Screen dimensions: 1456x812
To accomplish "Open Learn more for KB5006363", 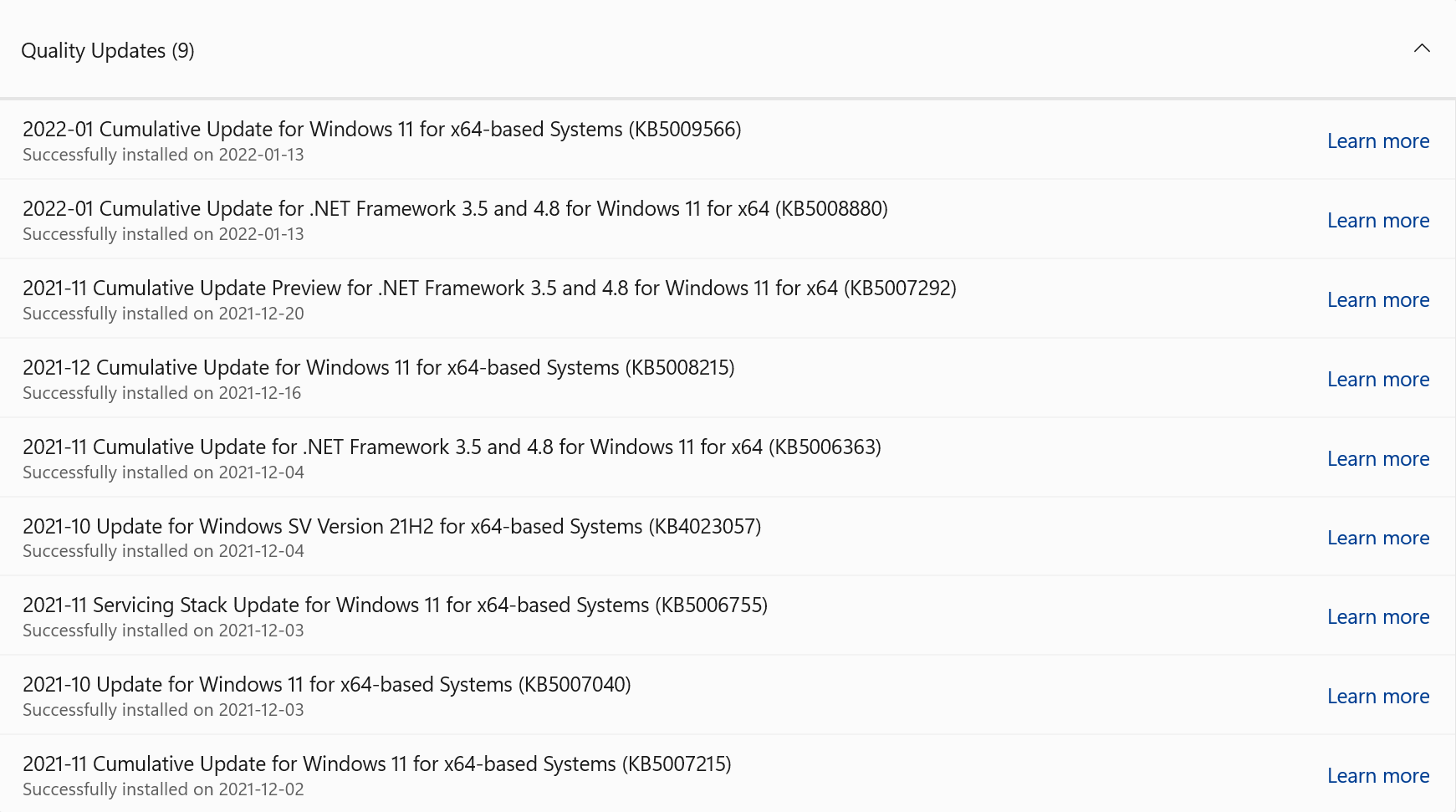I will pyautogui.click(x=1378, y=459).
